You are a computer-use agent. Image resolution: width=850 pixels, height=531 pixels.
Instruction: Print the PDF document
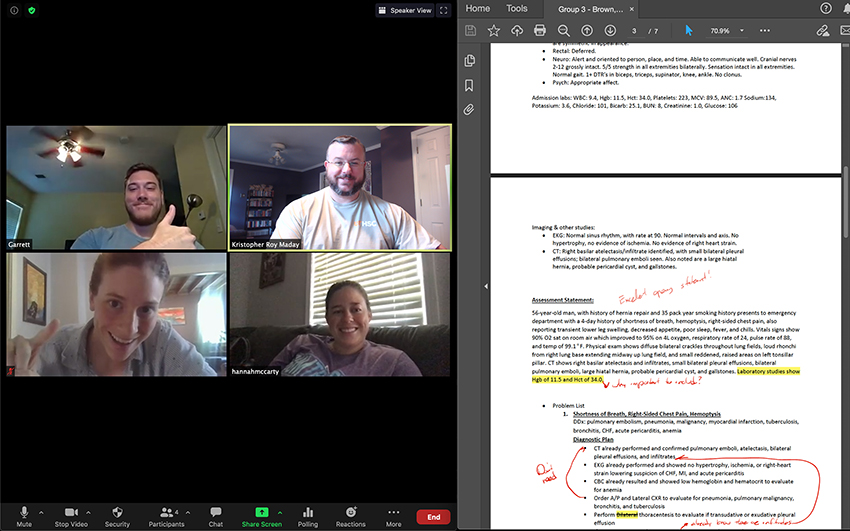540,30
